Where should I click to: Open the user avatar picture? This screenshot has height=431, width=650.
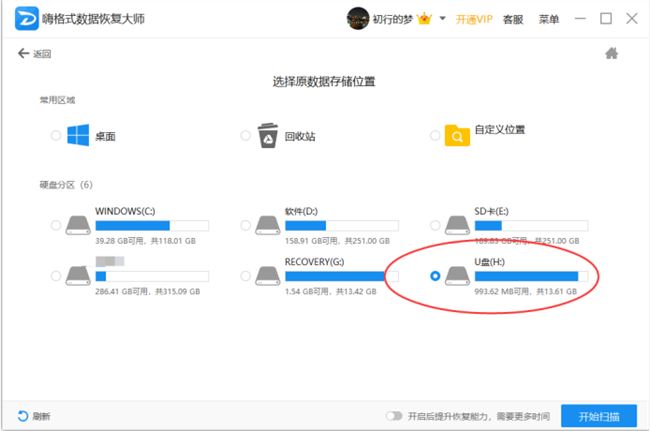point(357,19)
